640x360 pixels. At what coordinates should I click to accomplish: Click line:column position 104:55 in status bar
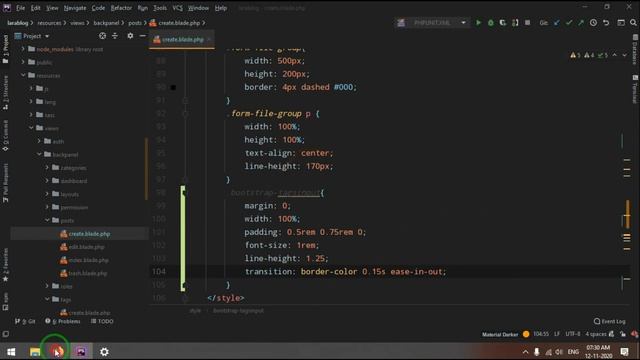point(541,334)
